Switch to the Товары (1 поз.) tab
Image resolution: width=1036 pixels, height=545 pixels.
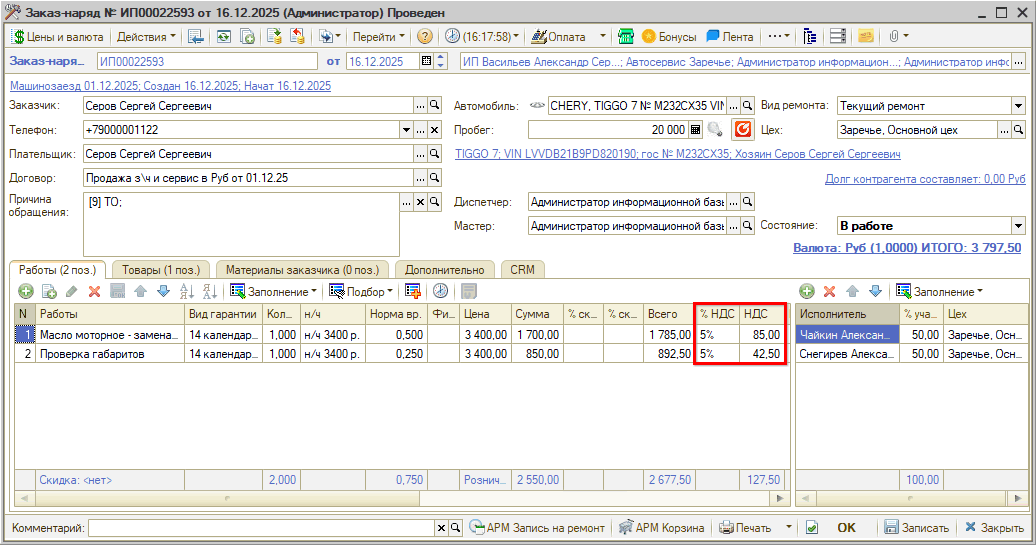(x=161, y=270)
